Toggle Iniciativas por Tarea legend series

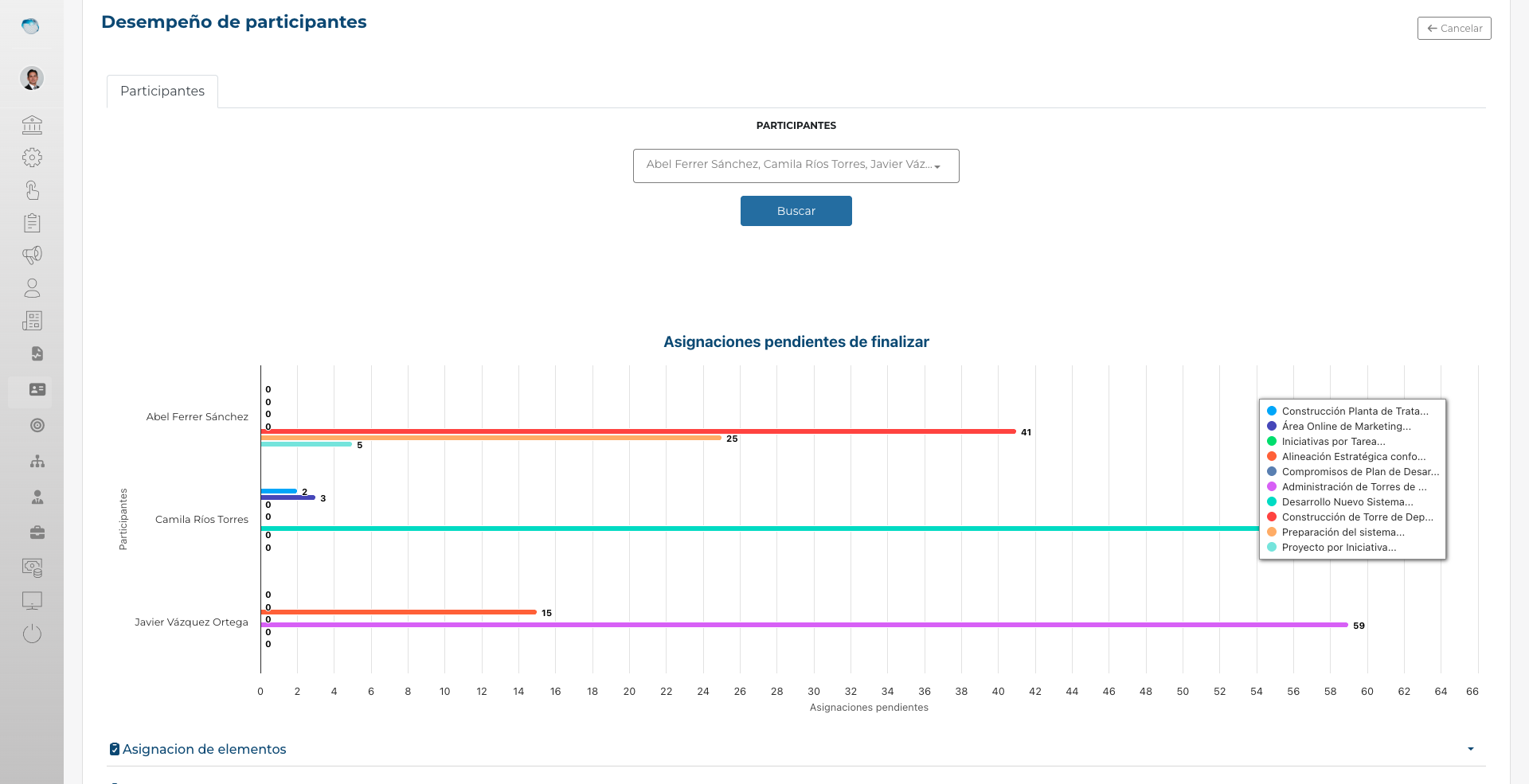point(1332,442)
